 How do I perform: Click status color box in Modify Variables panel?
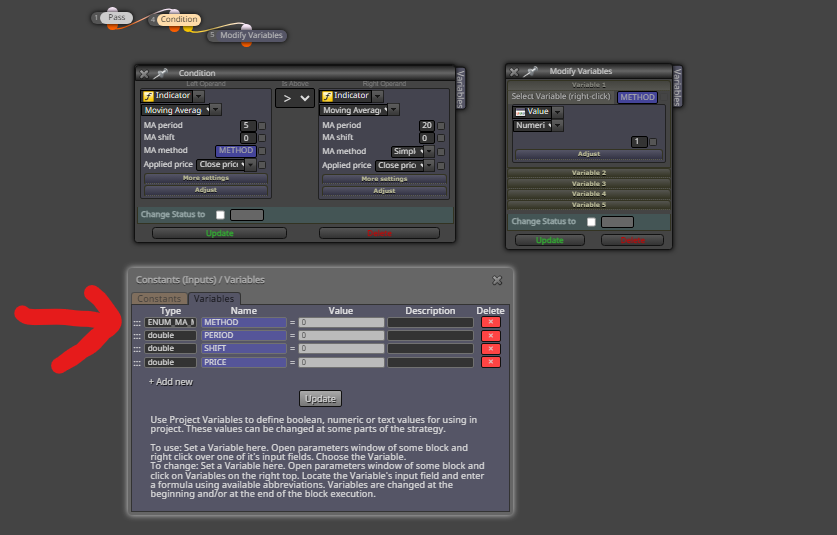tap(617, 222)
